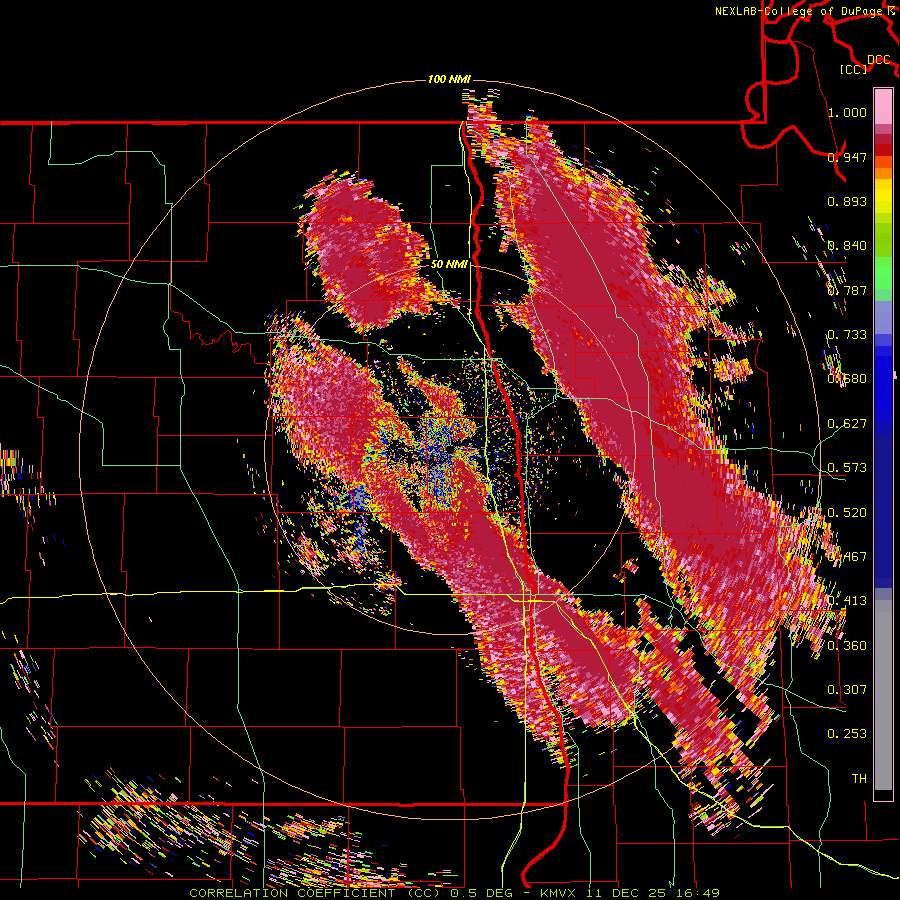Pick the light pink segment atop the color bar
The height and width of the screenshot is (900, 900).
click(x=883, y=106)
